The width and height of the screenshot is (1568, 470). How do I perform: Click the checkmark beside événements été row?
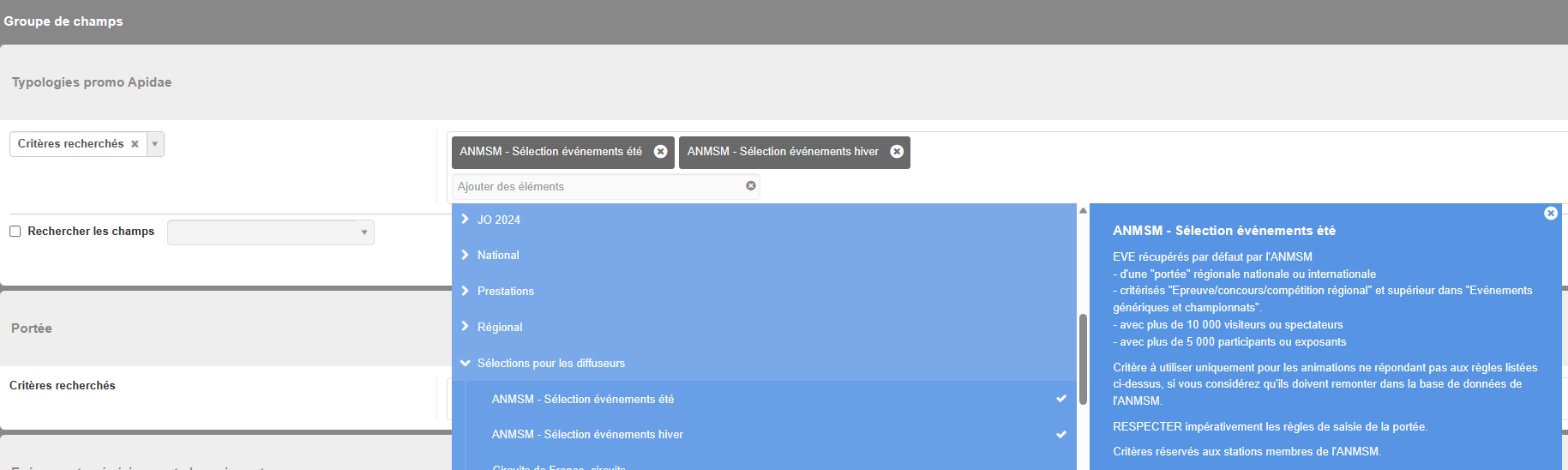[1061, 399]
